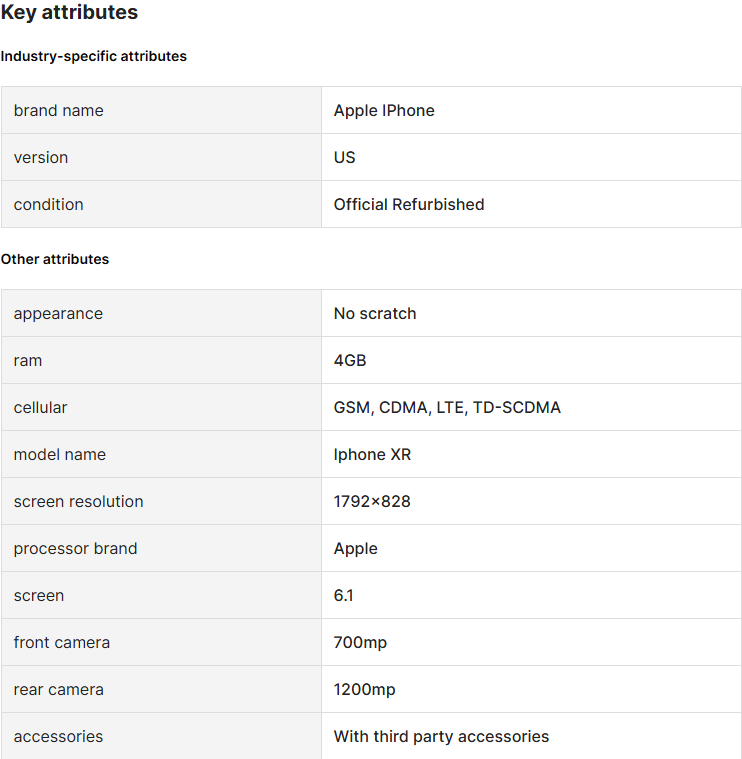Click the 'accessories' label cell
The width and height of the screenshot is (742, 759).
pyautogui.click(x=161, y=736)
